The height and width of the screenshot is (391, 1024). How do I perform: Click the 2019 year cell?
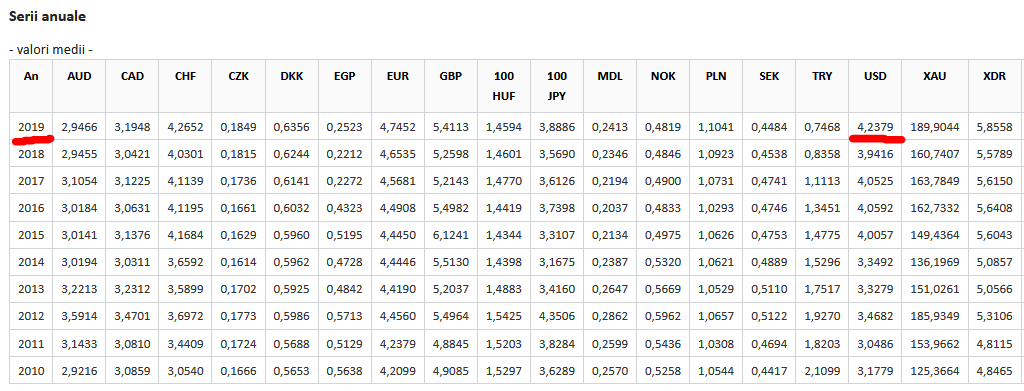click(x=31, y=127)
